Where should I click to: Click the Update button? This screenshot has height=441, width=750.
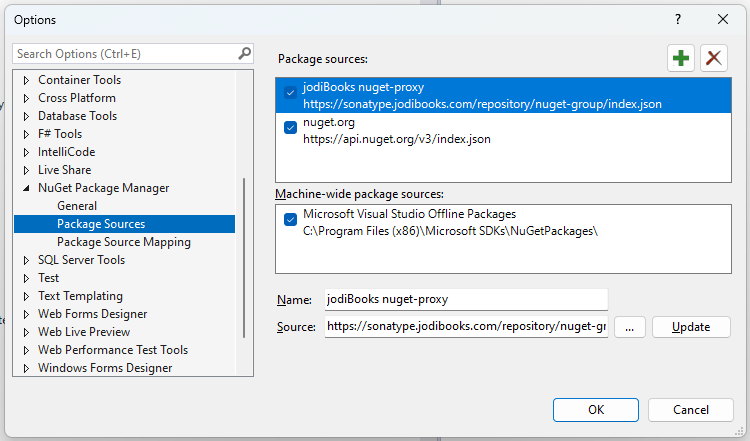[x=691, y=327]
